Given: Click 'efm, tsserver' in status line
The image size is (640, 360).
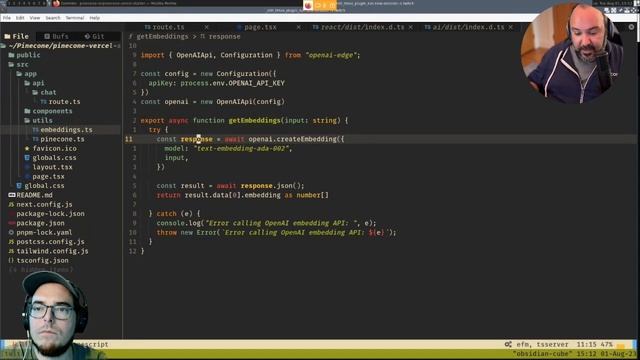Looking at the screenshot, I should [542, 344].
